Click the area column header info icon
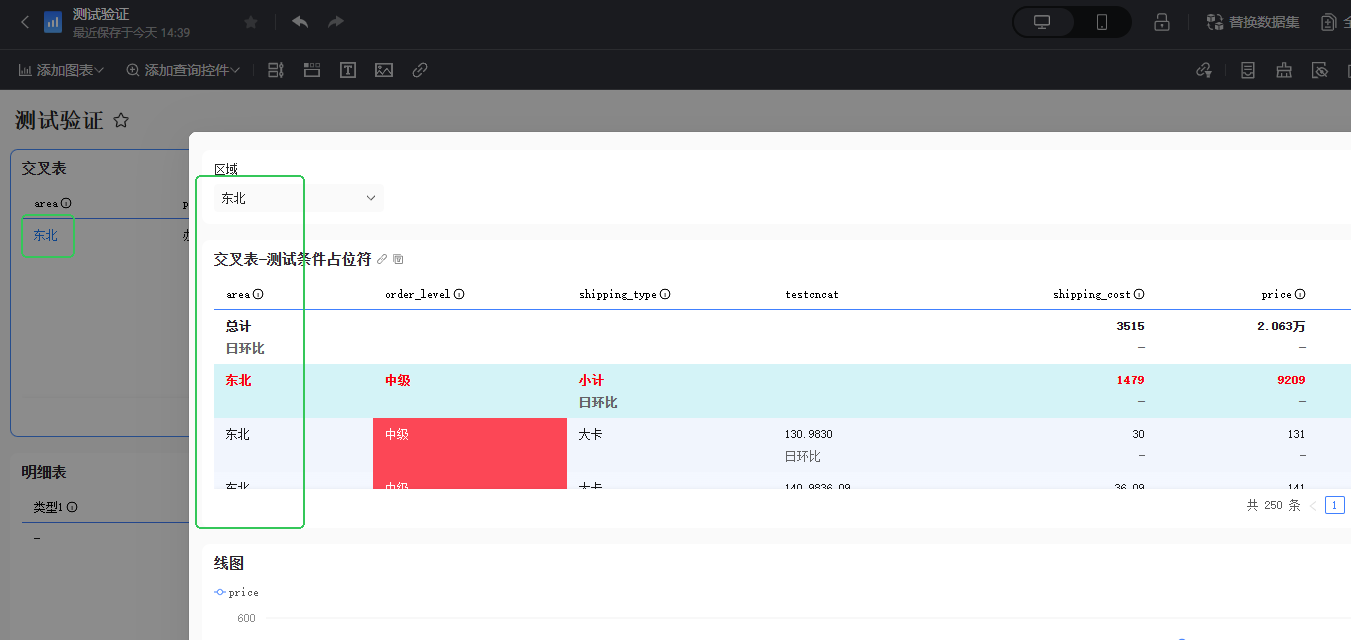The image size is (1351, 640). pos(258,295)
